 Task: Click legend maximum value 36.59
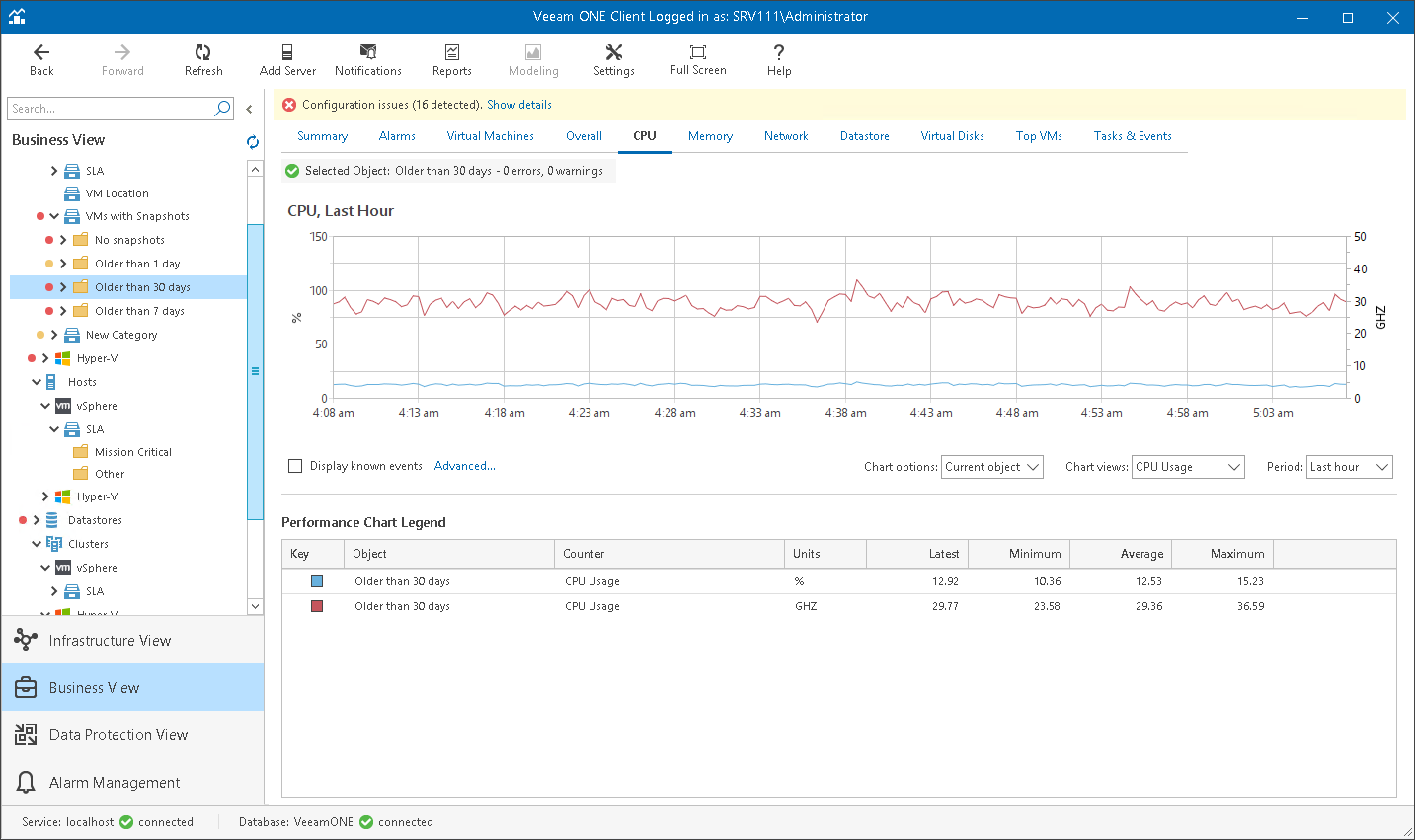1250,606
